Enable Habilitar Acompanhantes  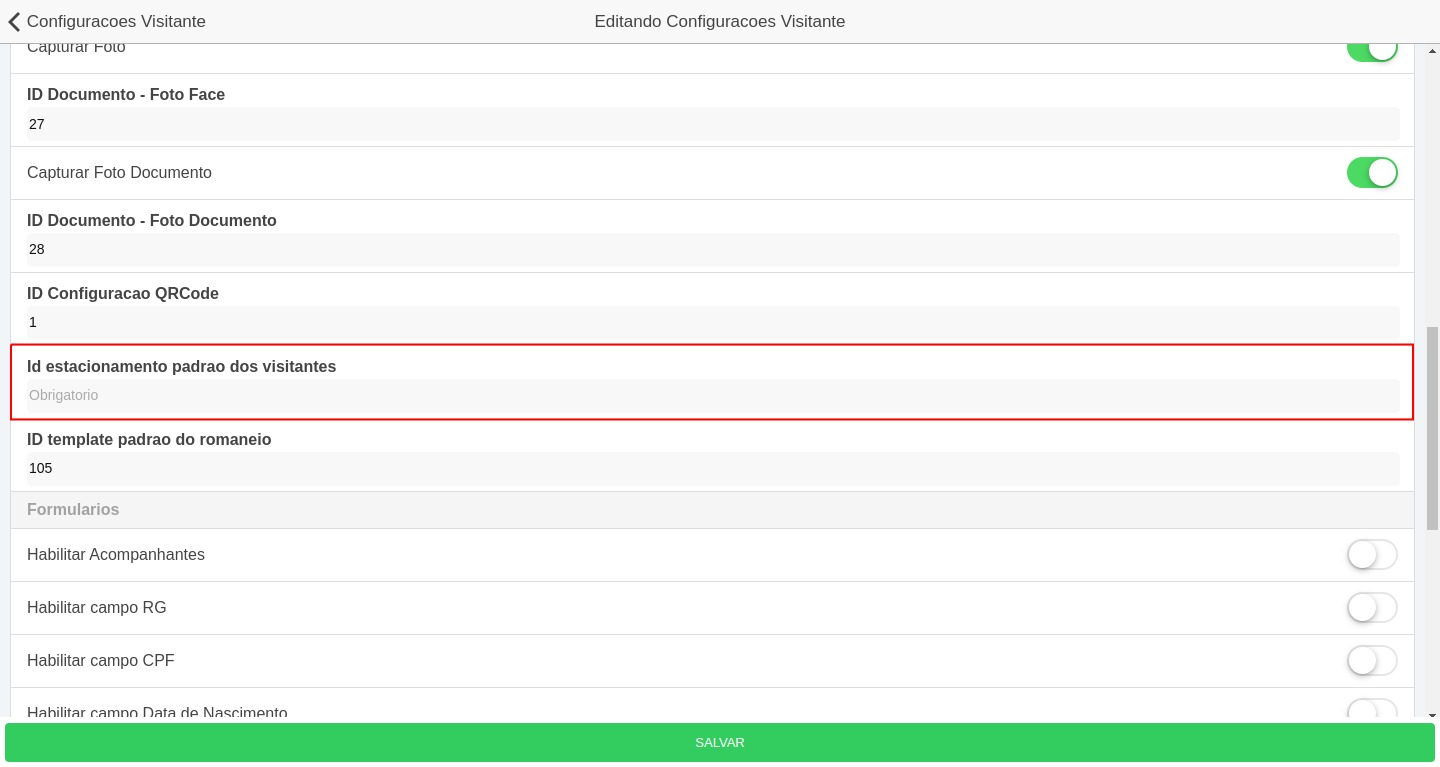click(1372, 554)
